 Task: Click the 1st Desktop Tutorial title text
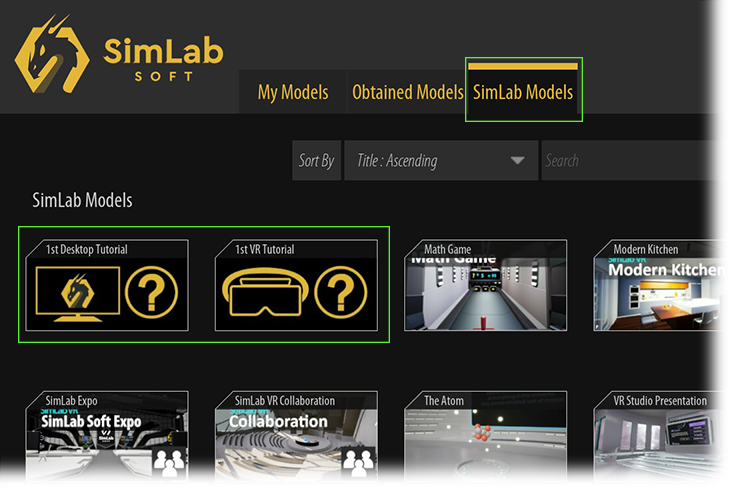click(x=87, y=250)
